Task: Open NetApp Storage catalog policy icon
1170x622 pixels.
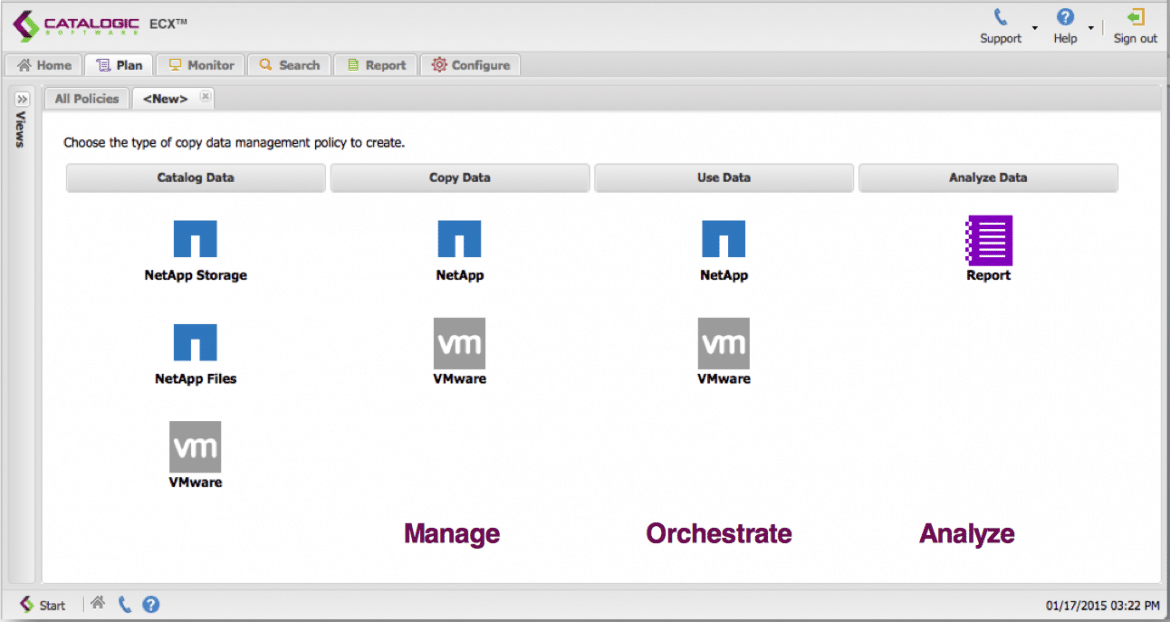Action: tap(195, 239)
